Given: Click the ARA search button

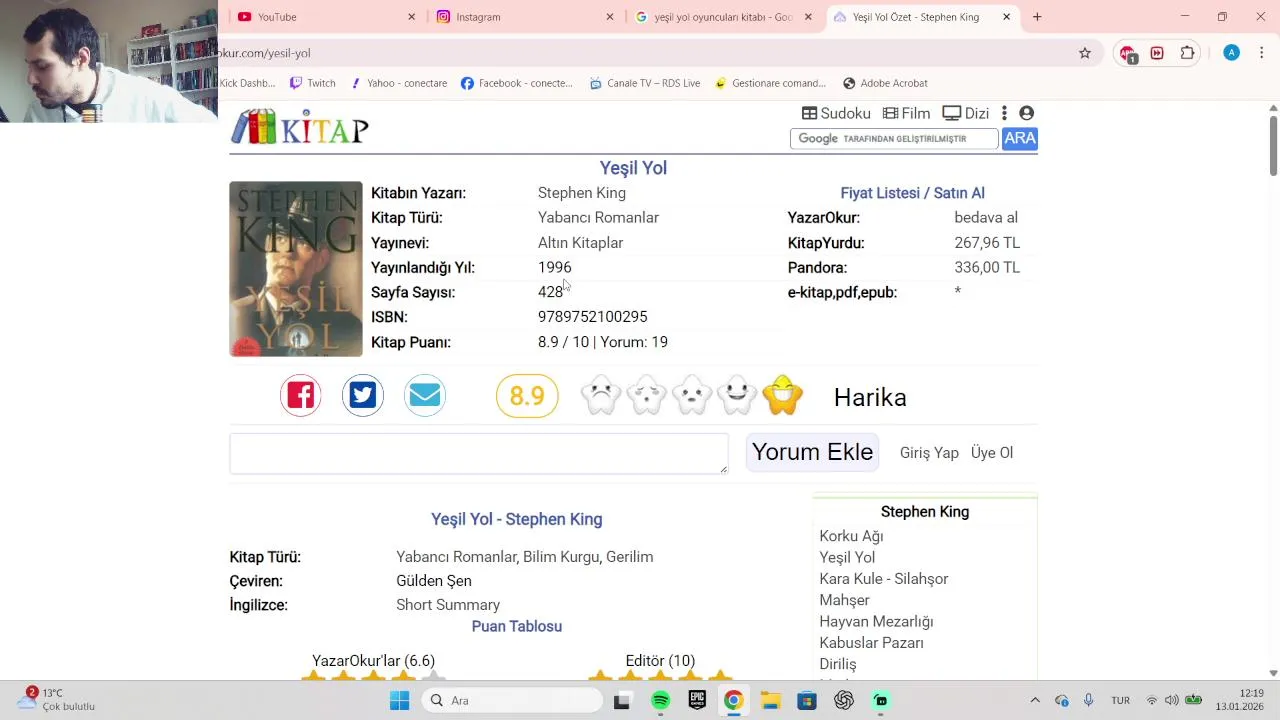Looking at the screenshot, I should pos(1020,138).
